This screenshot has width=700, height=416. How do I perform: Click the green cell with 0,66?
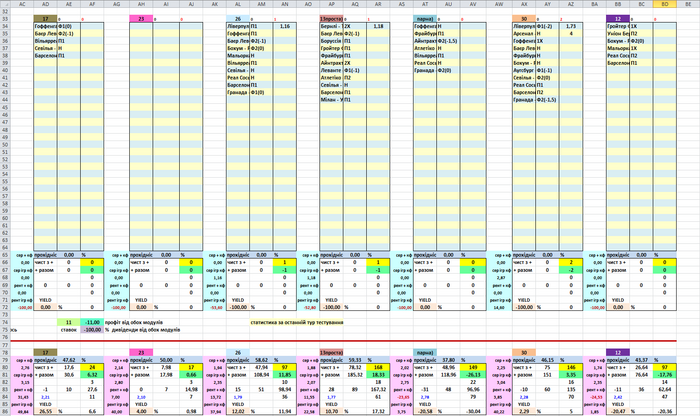[191, 375]
